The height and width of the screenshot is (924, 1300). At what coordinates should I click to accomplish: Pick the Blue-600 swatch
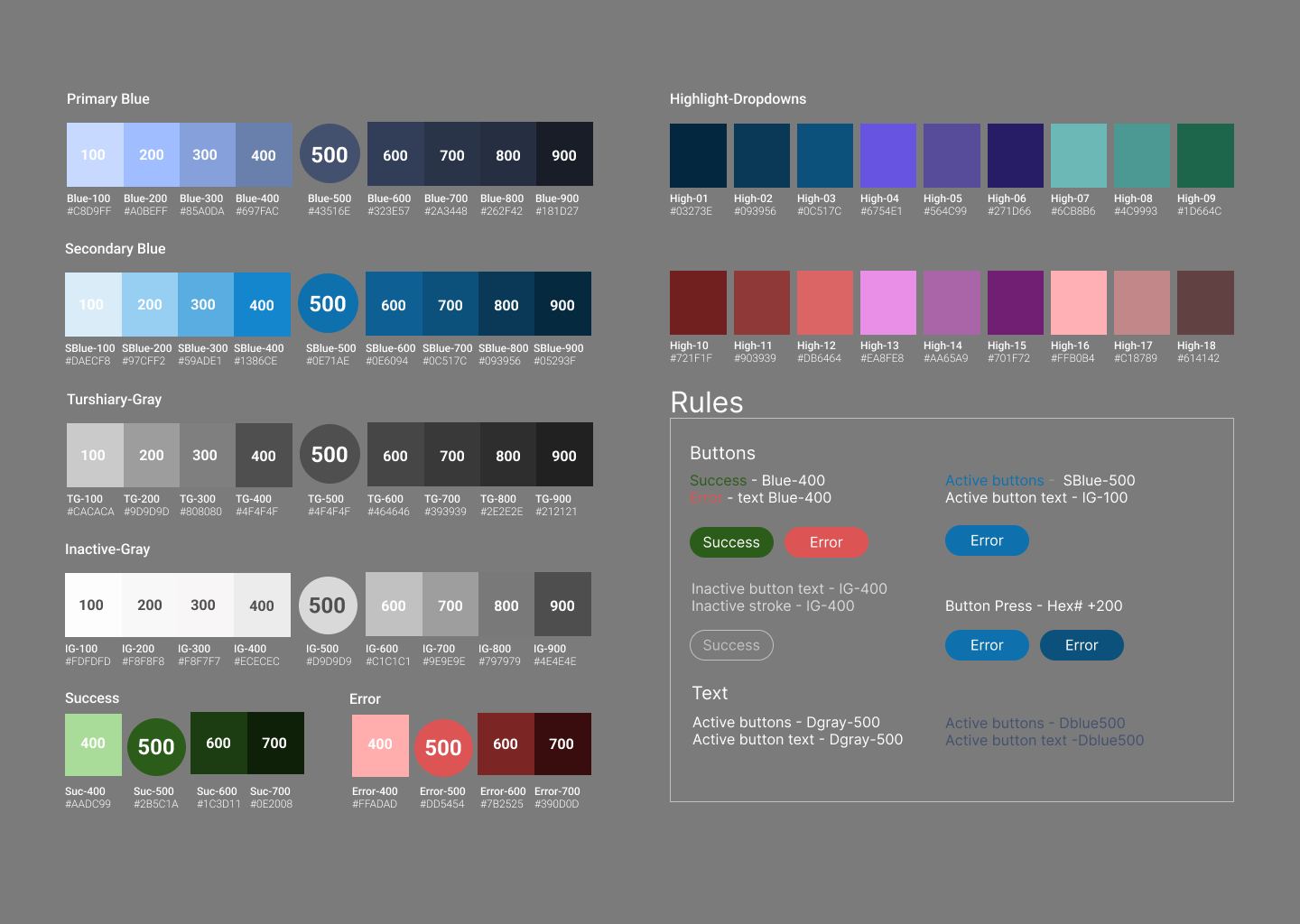pyautogui.click(x=395, y=154)
